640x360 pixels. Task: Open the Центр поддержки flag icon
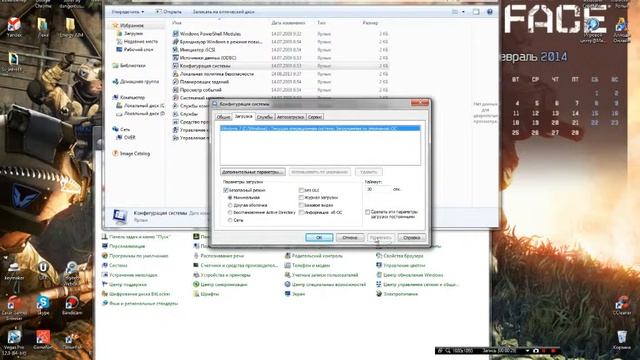coord(104,284)
